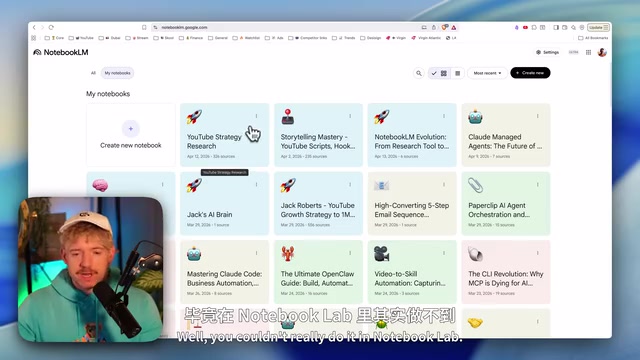Open options menu for Storytelling Mastery

coord(350,116)
